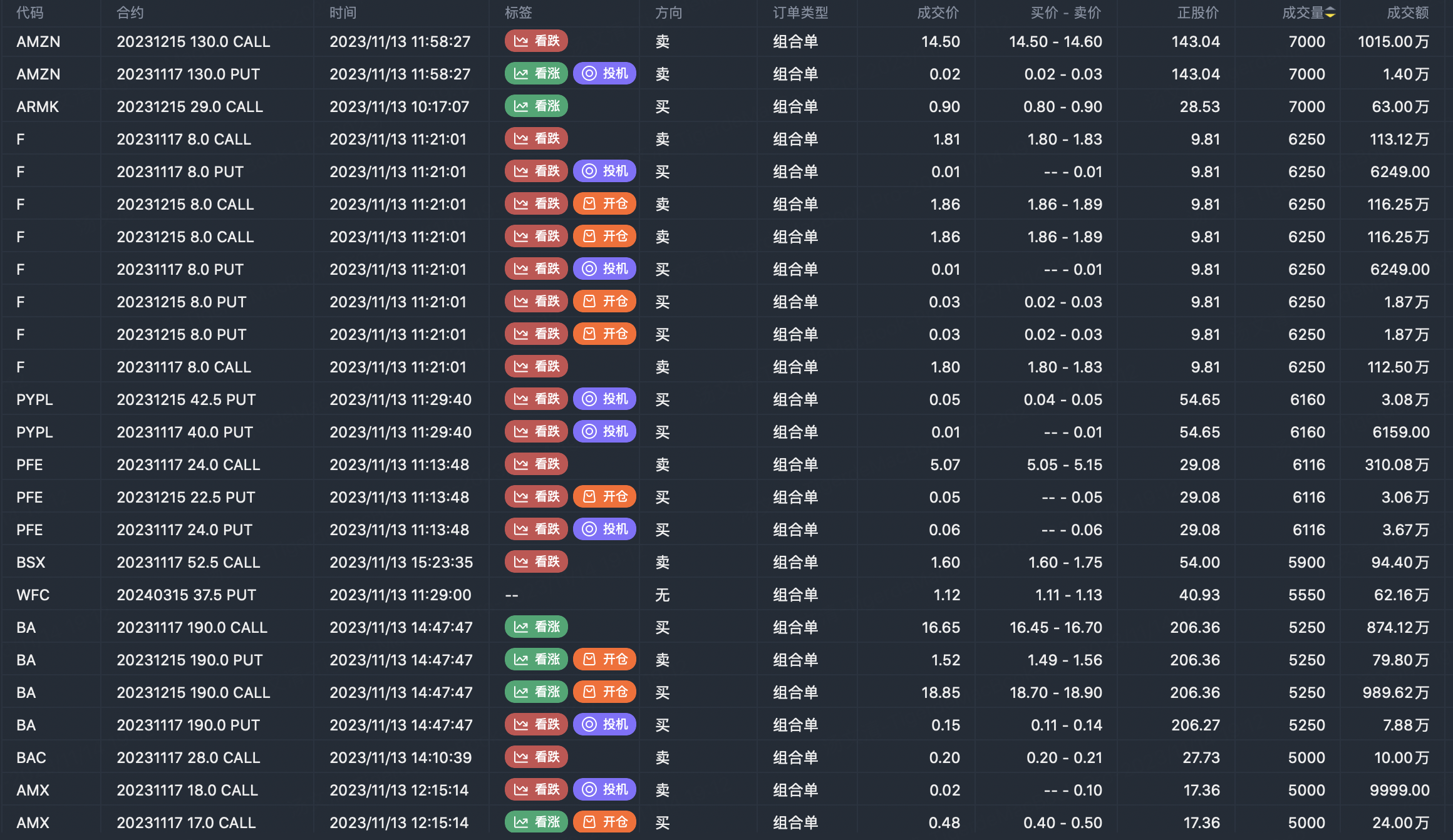The height and width of the screenshot is (840, 1453).
Task: Click the 开仓 tag on BA 20231215 190.0 PUT row
Action: pyautogui.click(x=604, y=660)
